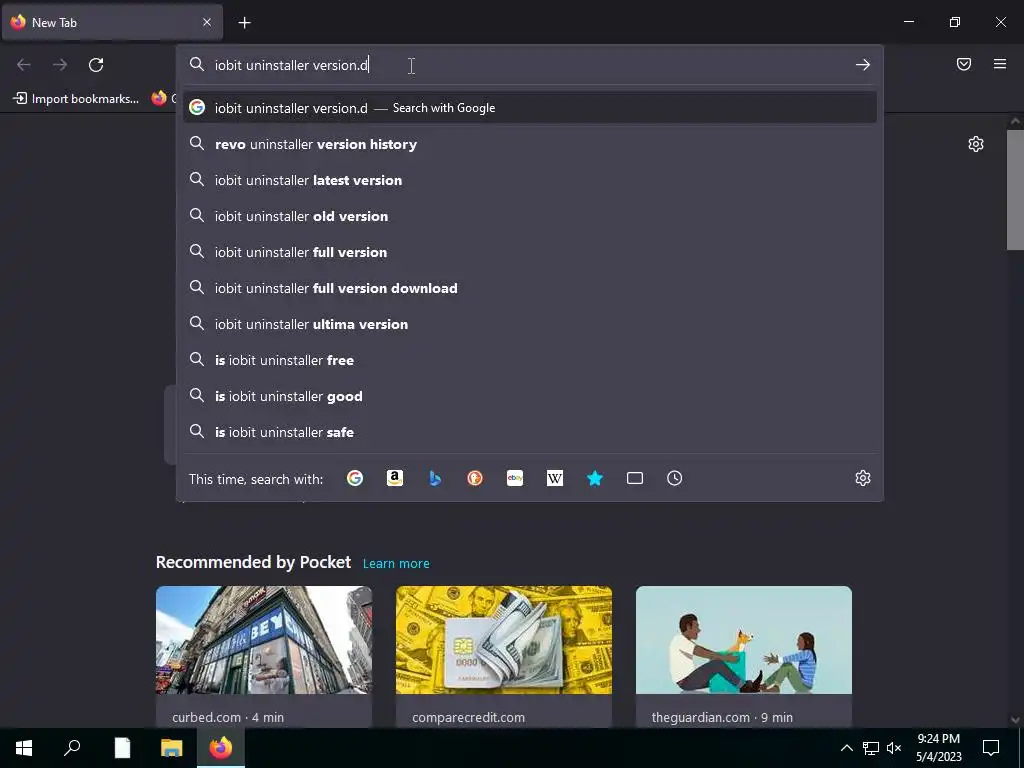
Task: Choose suggestion 'iobit uninstaller full version download'
Action: point(530,288)
